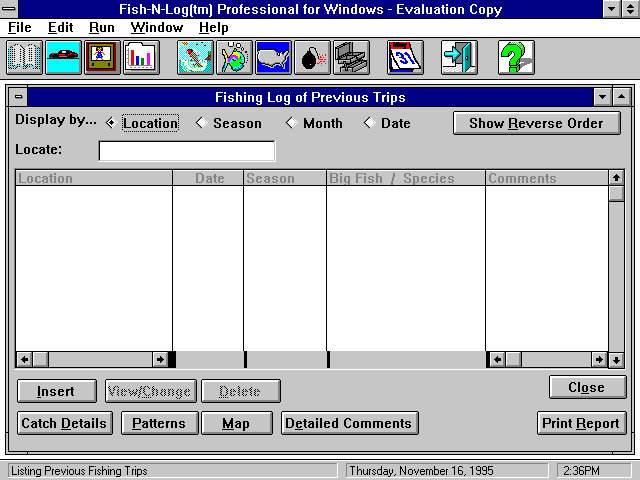Select the Month display option
The height and width of the screenshot is (480, 640).
[314, 124]
